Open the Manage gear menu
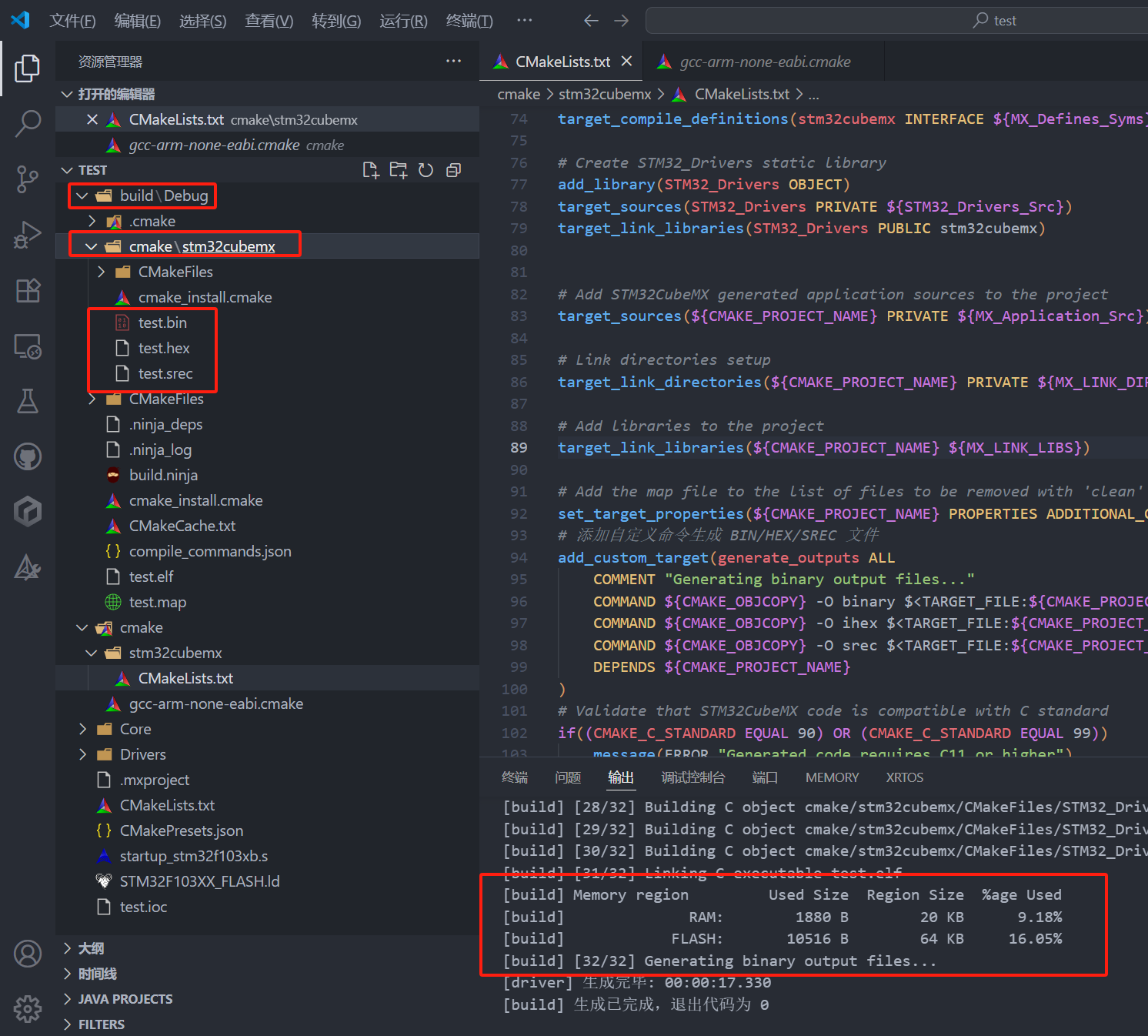Image resolution: width=1148 pixels, height=1036 pixels. (28, 1008)
